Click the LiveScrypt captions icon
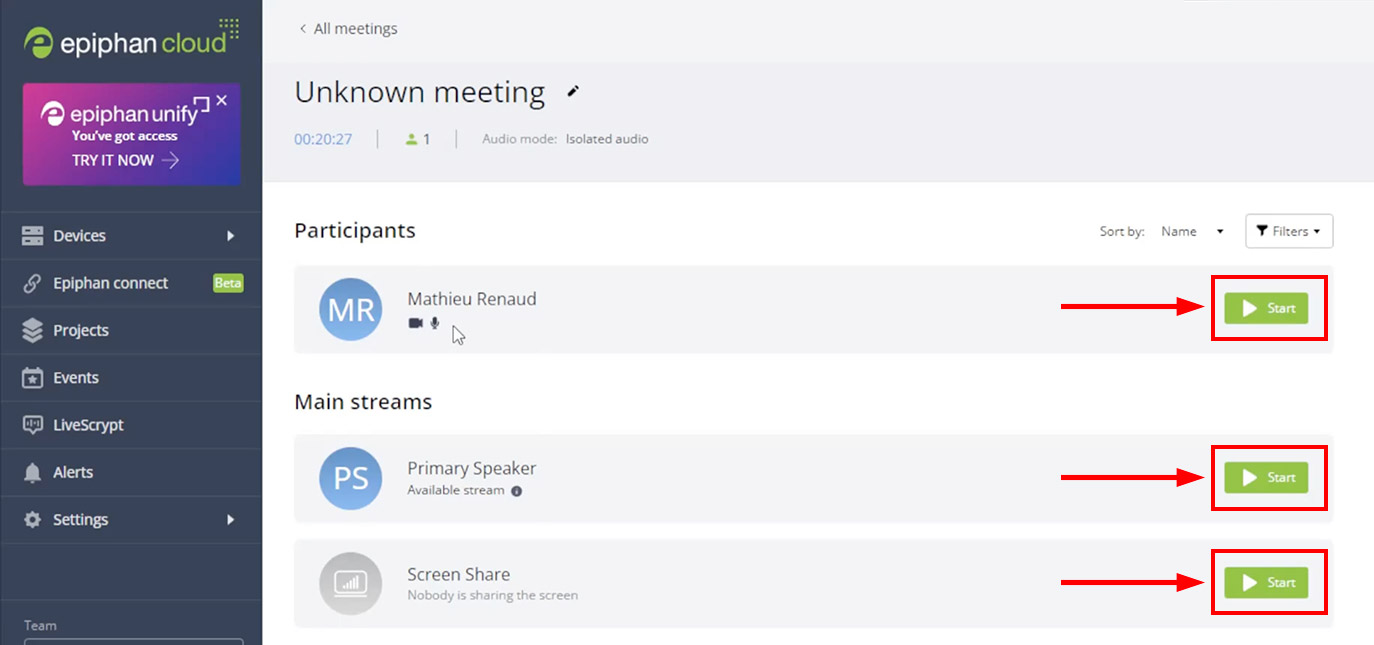Image resolution: width=1374 pixels, height=645 pixels. coord(33,425)
